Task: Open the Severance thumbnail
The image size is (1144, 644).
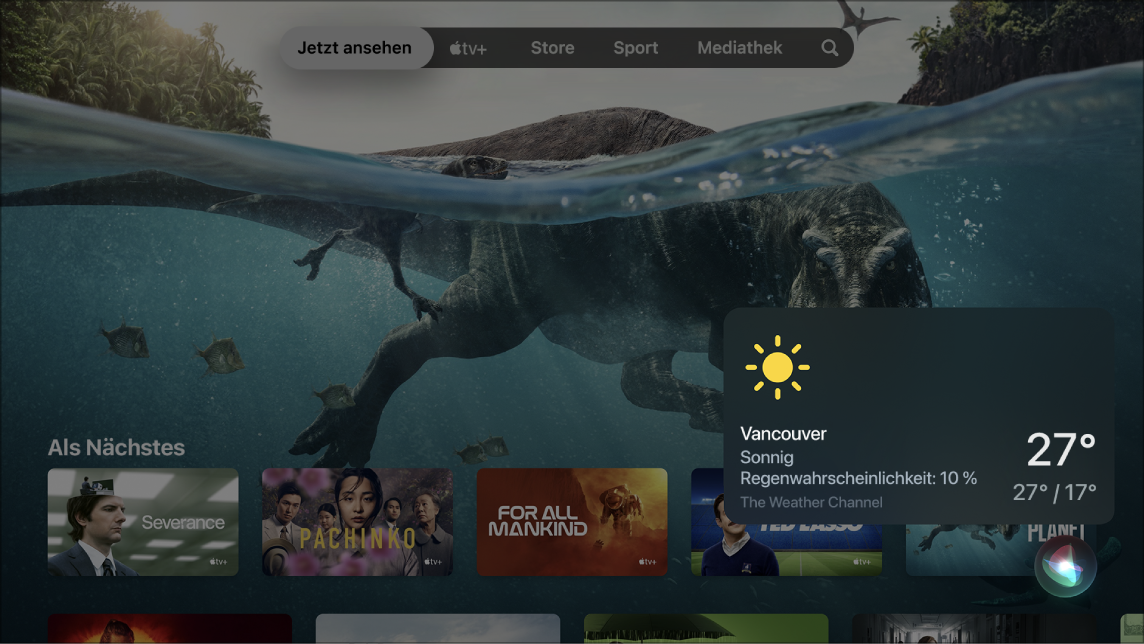Action: tap(143, 522)
